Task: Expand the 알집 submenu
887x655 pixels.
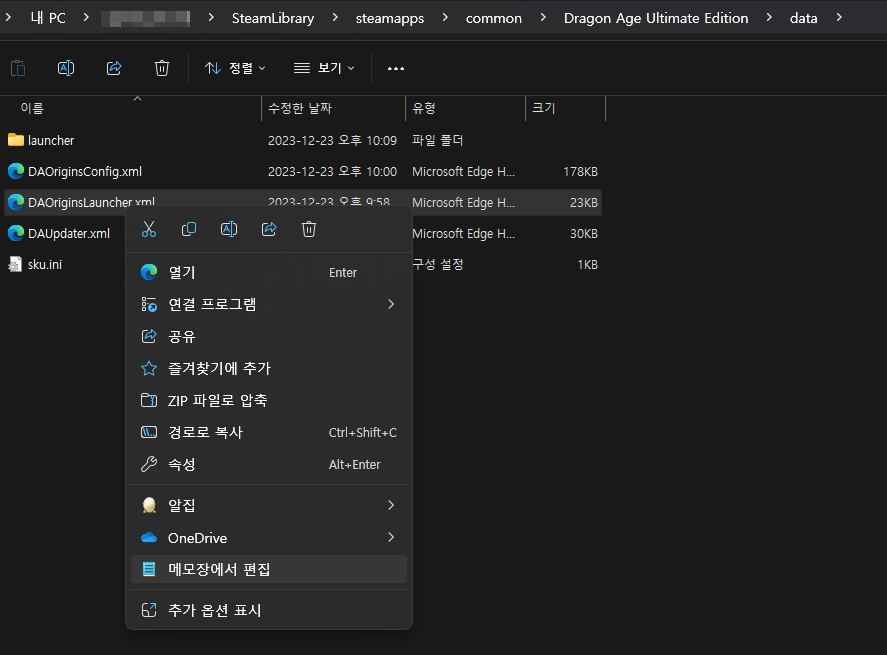Action: (x=391, y=505)
